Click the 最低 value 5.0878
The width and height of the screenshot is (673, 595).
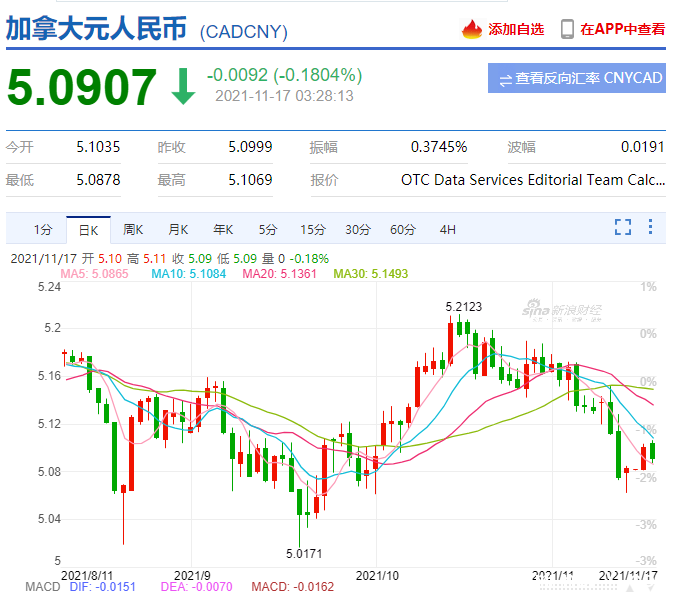[98, 179]
